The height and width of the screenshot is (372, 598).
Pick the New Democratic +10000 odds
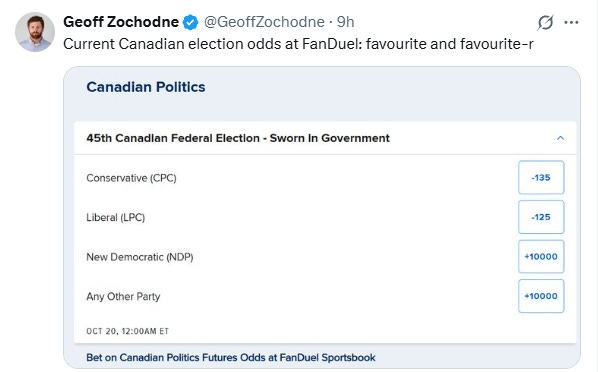[x=541, y=256]
